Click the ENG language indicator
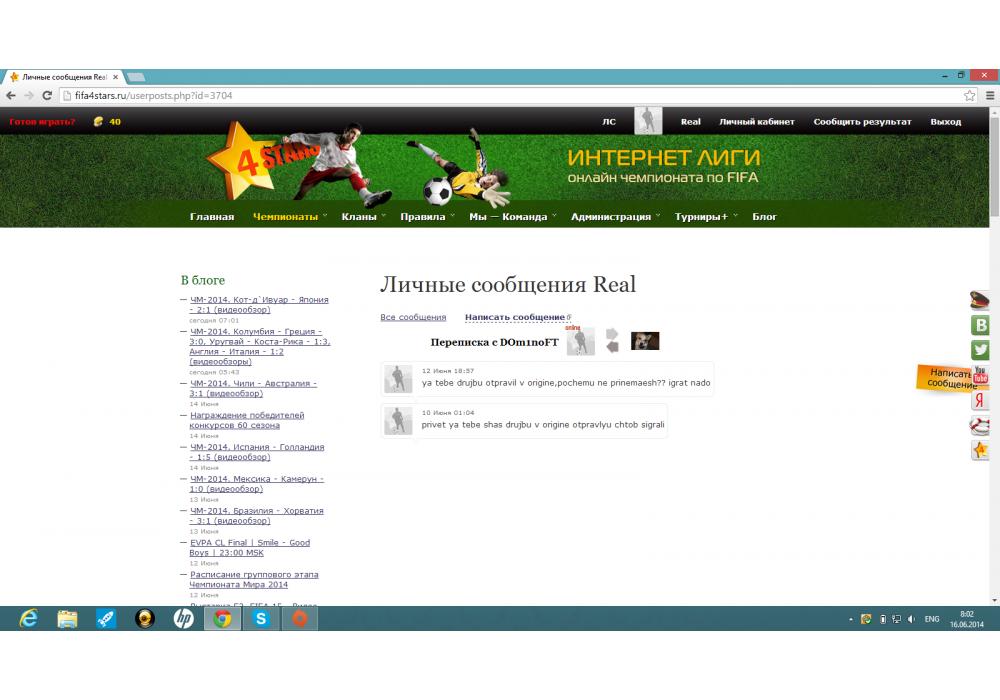The height and width of the screenshot is (700, 1000). (x=932, y=619)
